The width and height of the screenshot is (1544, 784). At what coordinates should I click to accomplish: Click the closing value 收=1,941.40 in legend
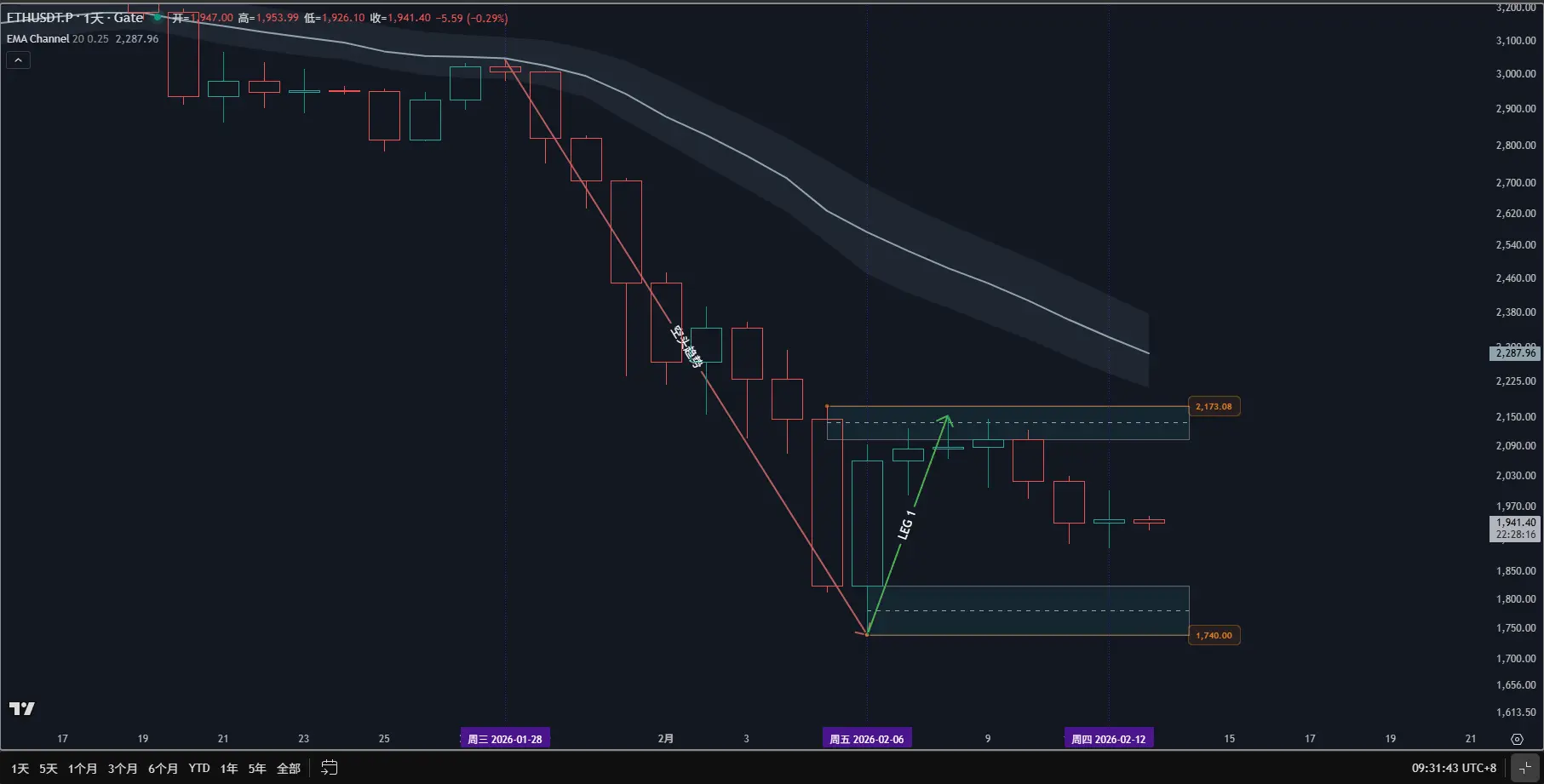pos(400,18)
